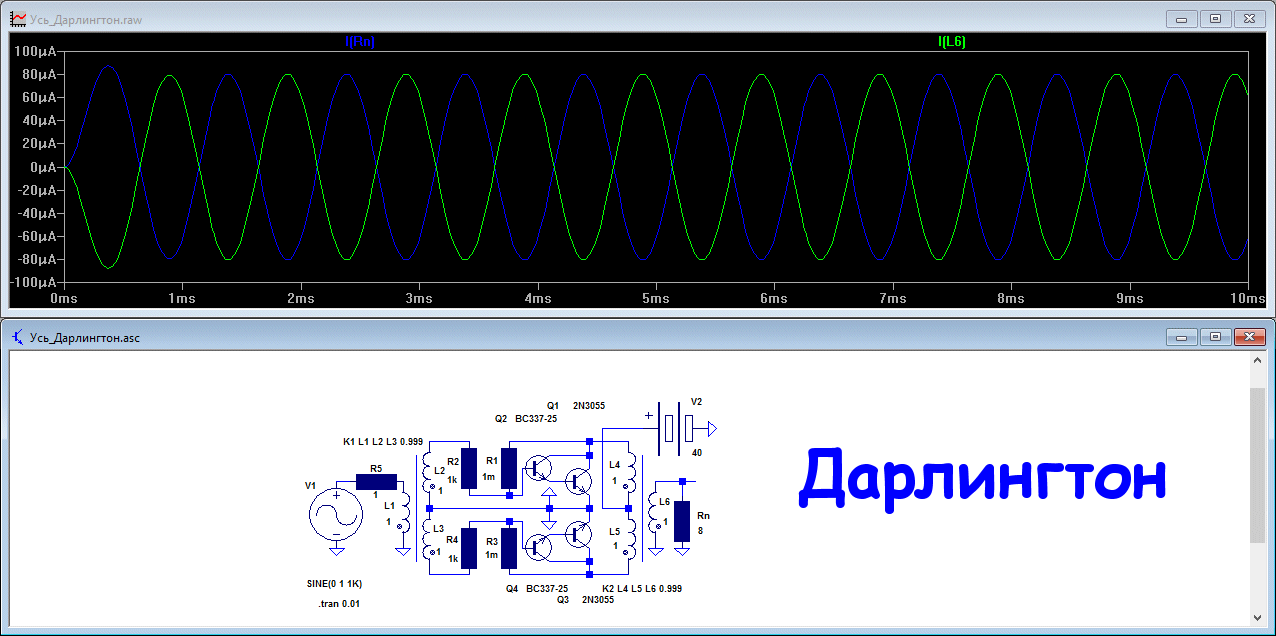Select lower BC337-25 transistor Q4 symbol
This screenshot has width=1276, height=636.
(540, 546)
